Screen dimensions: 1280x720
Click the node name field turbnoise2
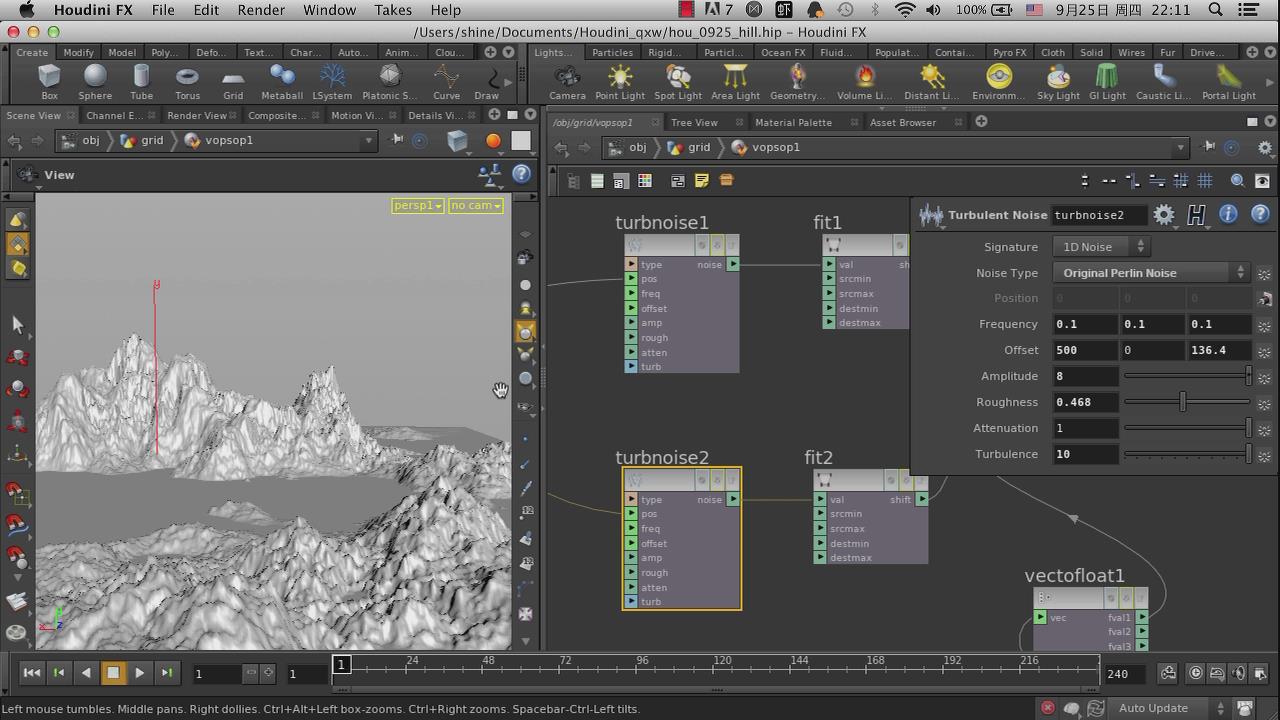[1098, 215]
